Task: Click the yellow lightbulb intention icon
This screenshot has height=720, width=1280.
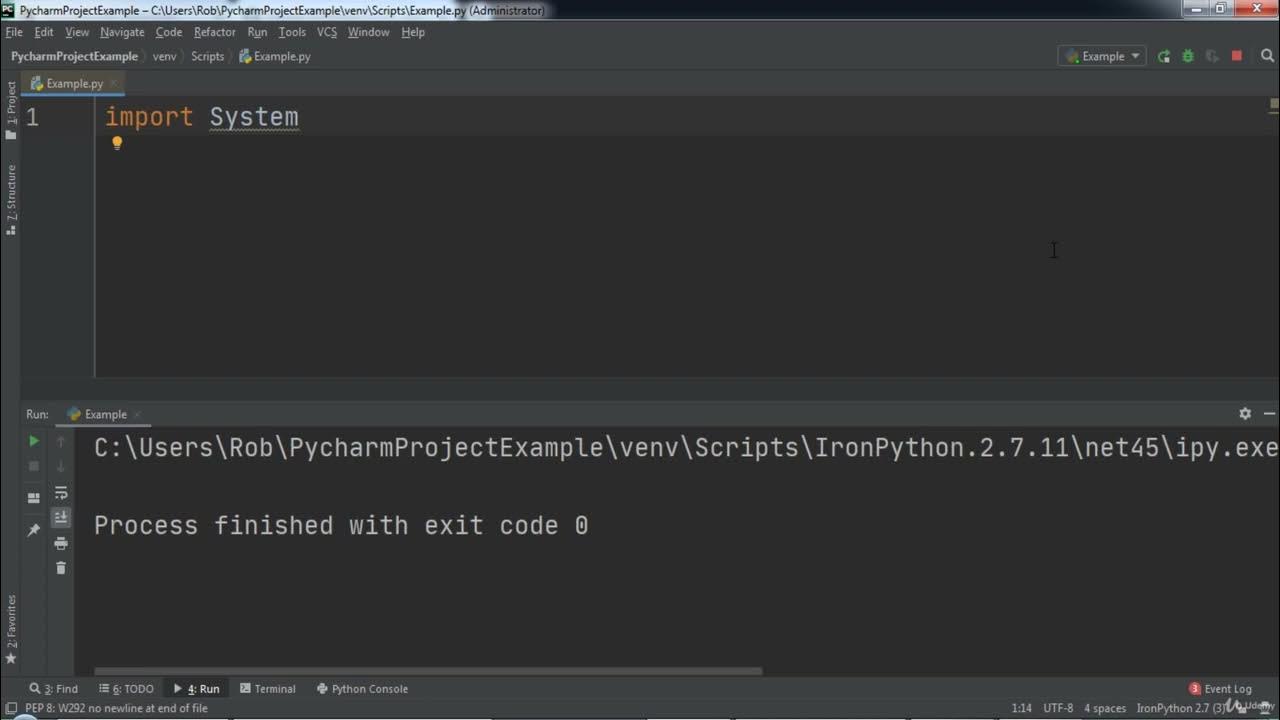Action: pyautogui.click(x=117, y=143)
